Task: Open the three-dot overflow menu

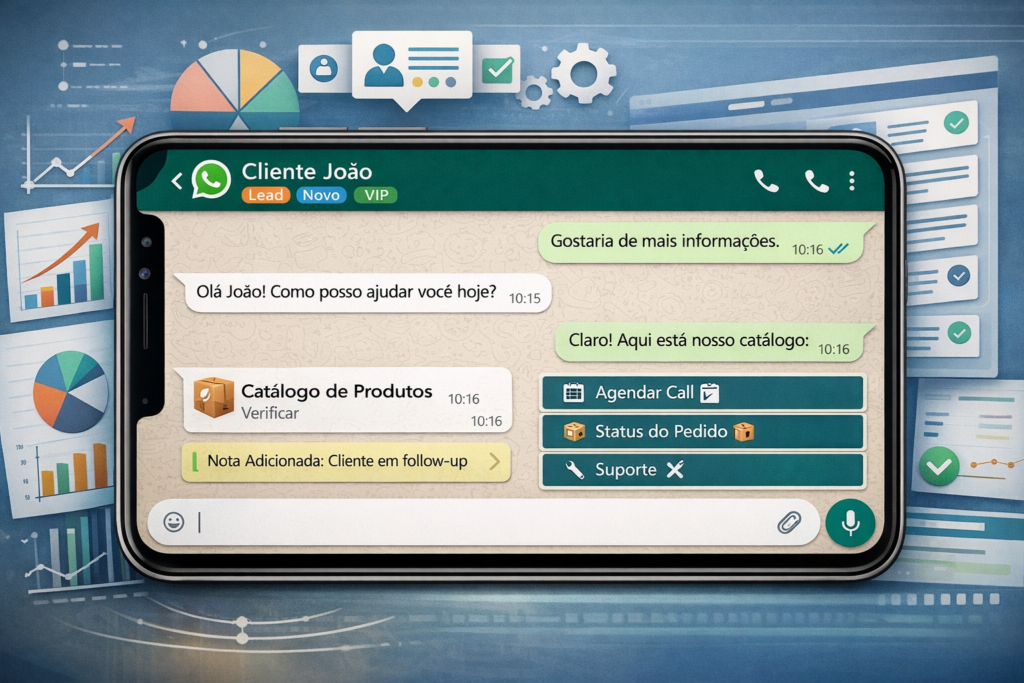Action: (852, 180)
